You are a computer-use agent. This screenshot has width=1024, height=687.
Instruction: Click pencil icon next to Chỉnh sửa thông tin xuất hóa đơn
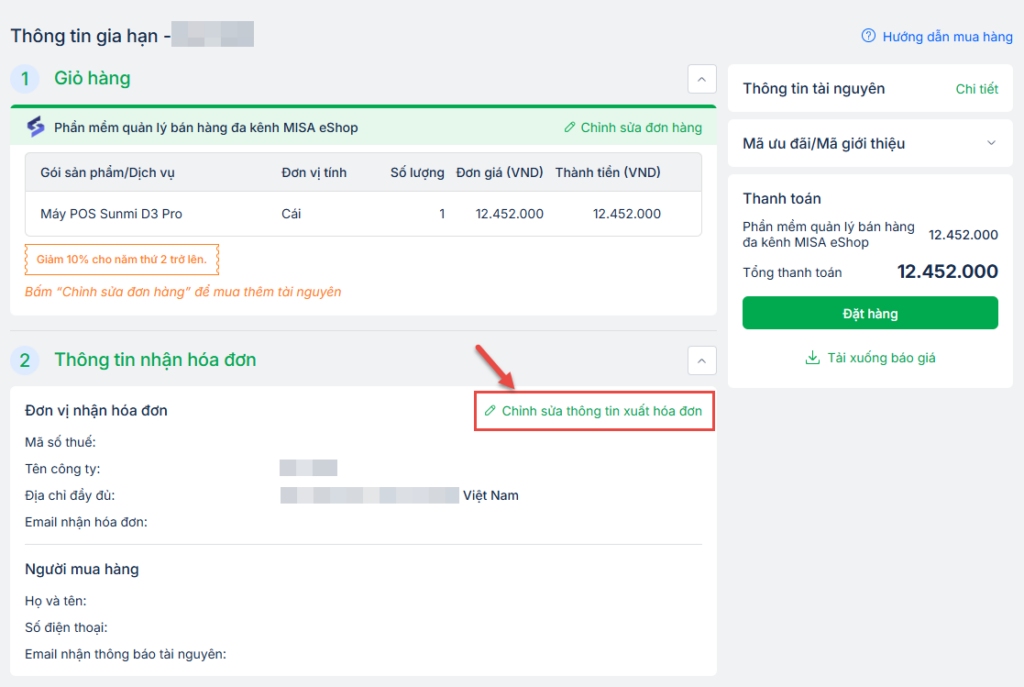pyautogui.click(x=490, y=411)
